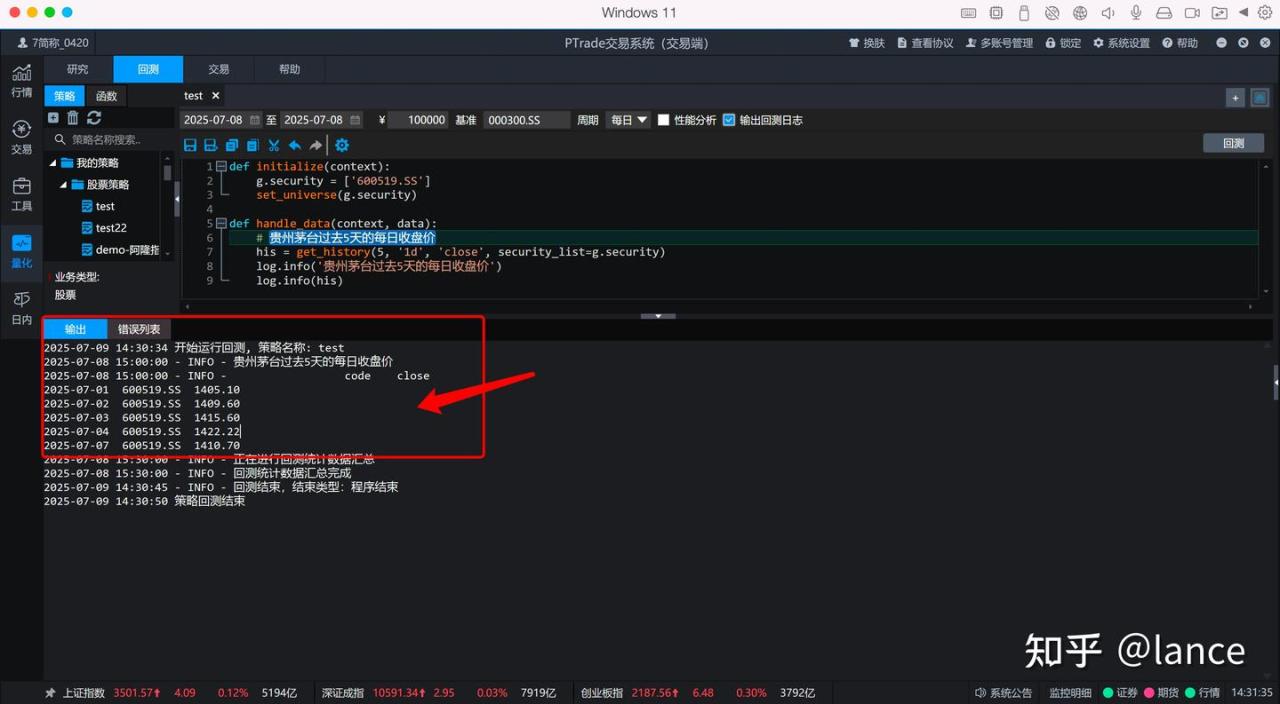Screen dimensions: 1280x704
Task: Select the 输出 output tab
Action: (76, 329)
